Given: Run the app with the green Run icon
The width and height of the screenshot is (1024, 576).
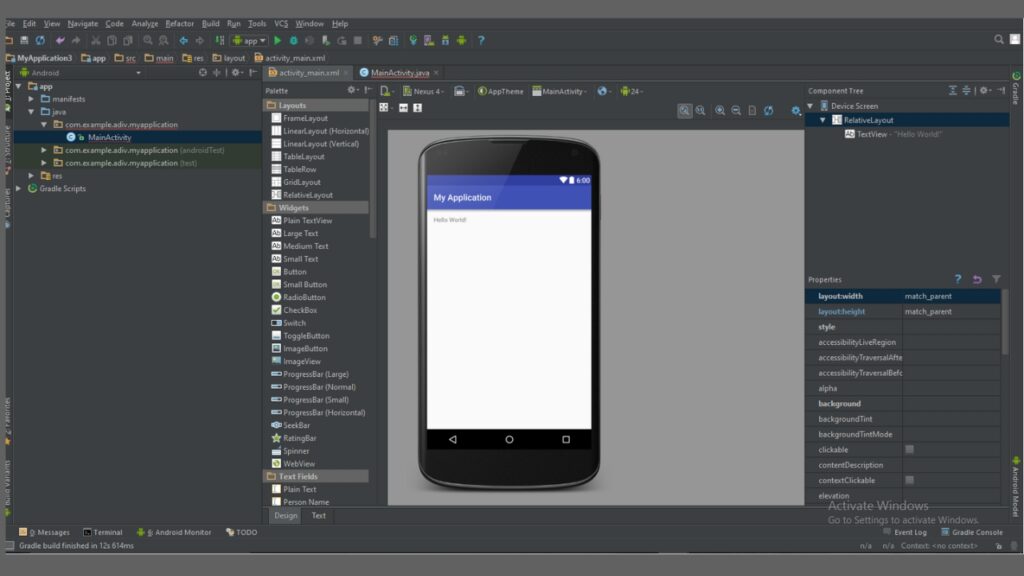Looking at the screenshot, I should coord(278,41).
